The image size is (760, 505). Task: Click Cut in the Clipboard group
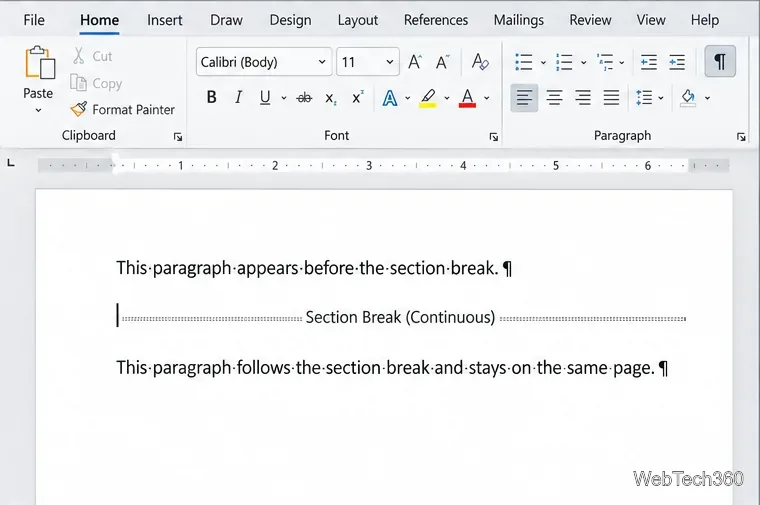pyautogui.click(x=93, y=56)
